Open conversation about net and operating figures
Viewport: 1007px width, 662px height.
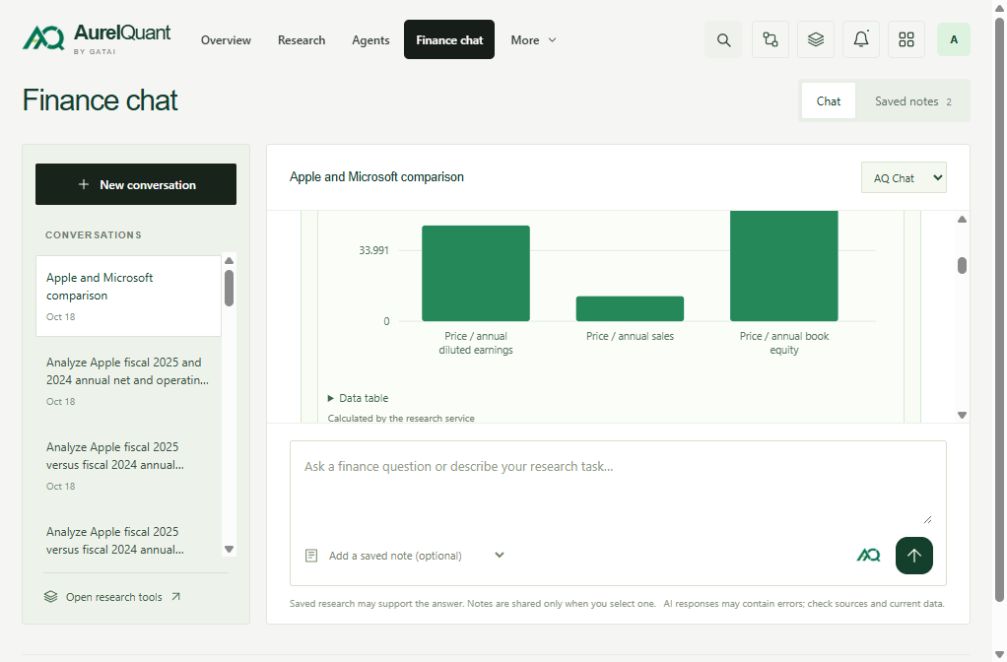pos(128,381)
